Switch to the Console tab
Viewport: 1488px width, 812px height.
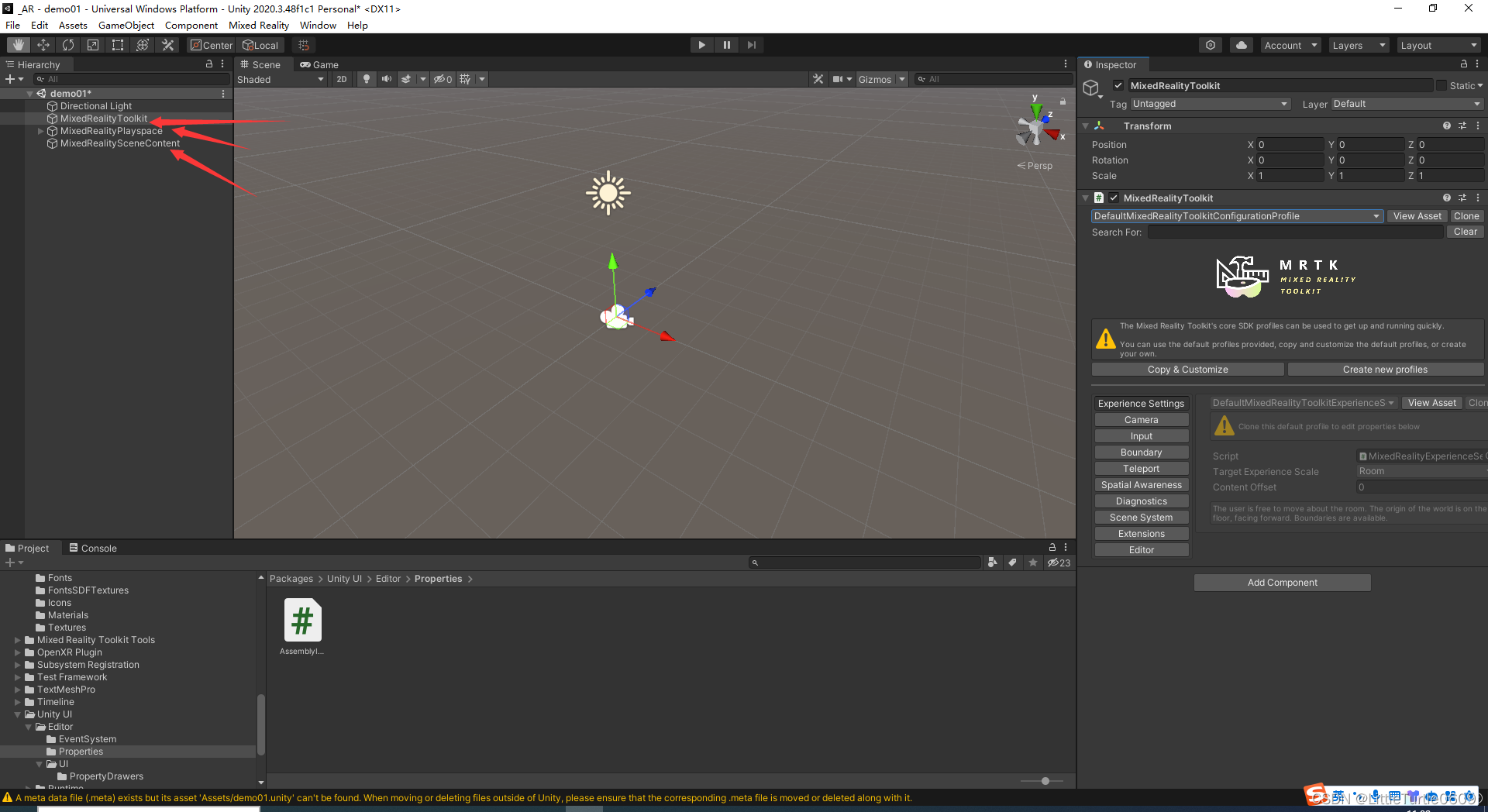93,548
